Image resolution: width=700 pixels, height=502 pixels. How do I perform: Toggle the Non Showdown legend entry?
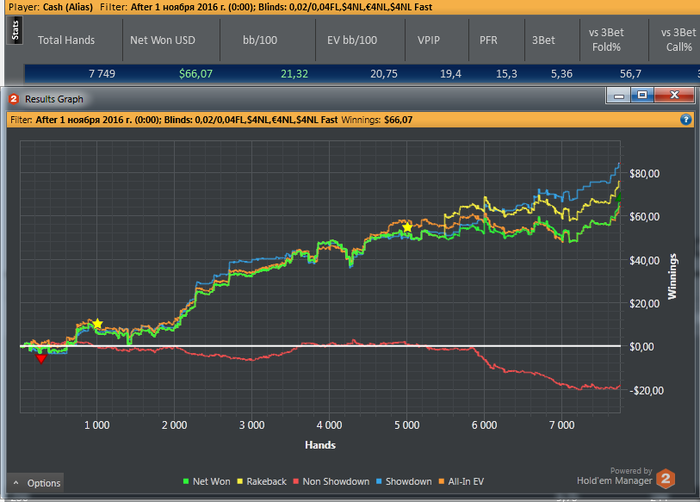331,481
